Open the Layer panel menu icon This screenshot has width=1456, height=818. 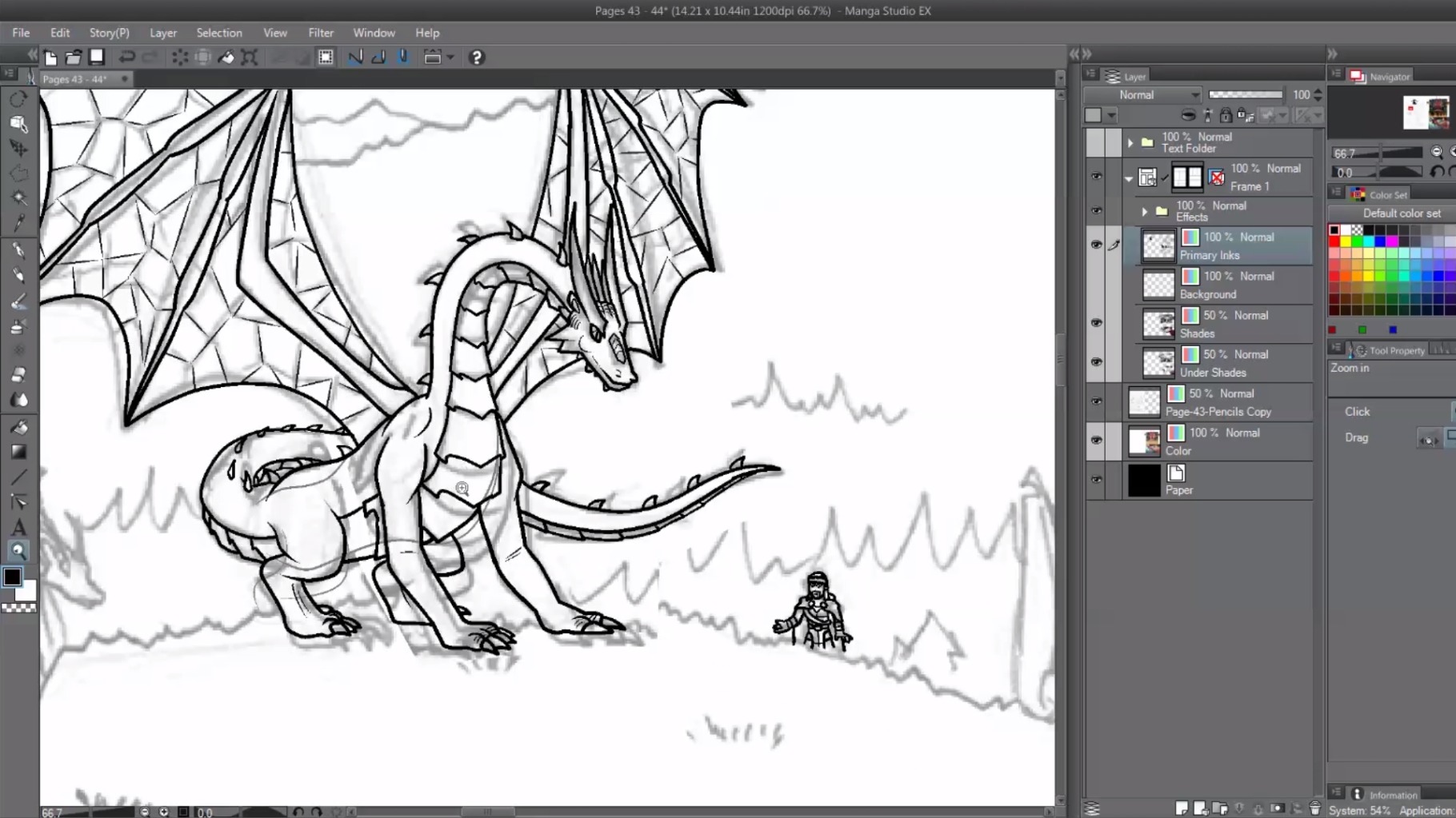pos(1090,74)
